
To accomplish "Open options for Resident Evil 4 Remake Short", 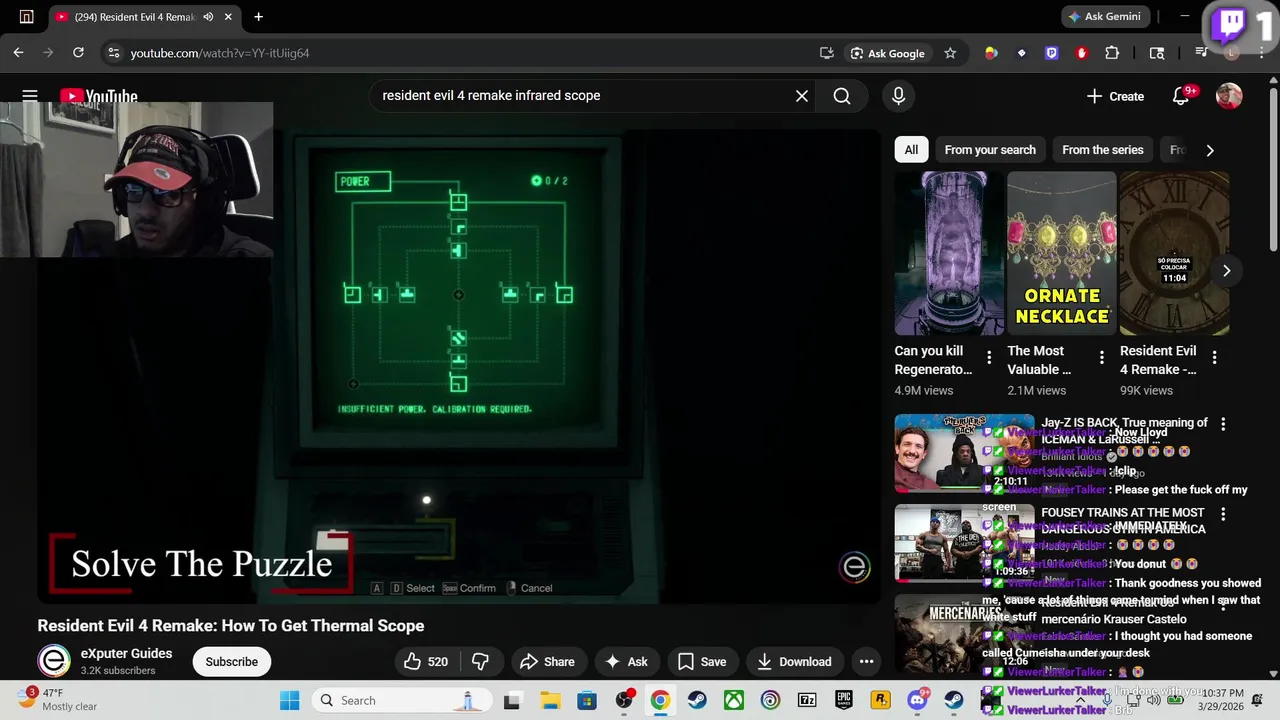I will point(1214,357).
